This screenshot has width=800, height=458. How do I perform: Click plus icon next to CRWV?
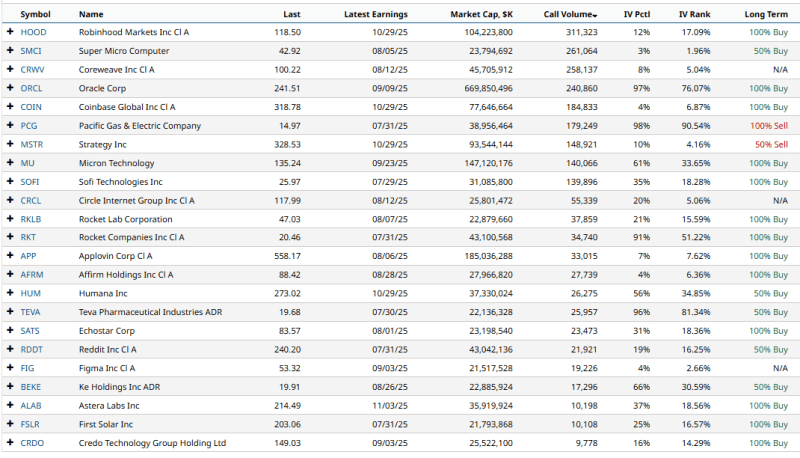(x=9, y=70)
